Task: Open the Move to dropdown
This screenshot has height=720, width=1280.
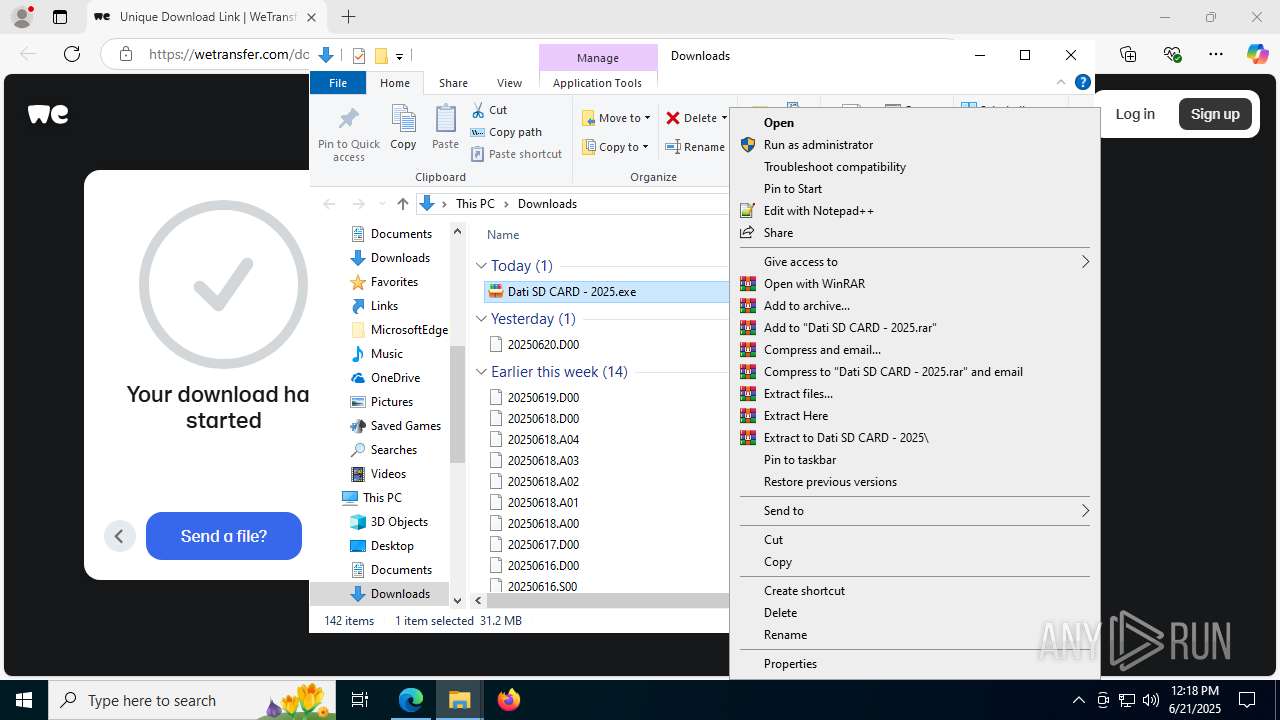Action: tap(616, 118)
